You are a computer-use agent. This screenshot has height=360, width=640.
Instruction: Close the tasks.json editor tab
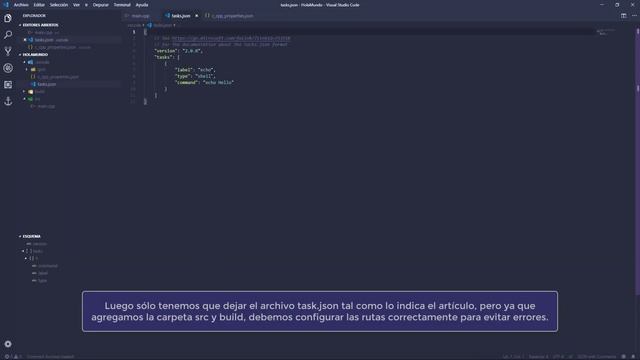(x=196, y=16)
